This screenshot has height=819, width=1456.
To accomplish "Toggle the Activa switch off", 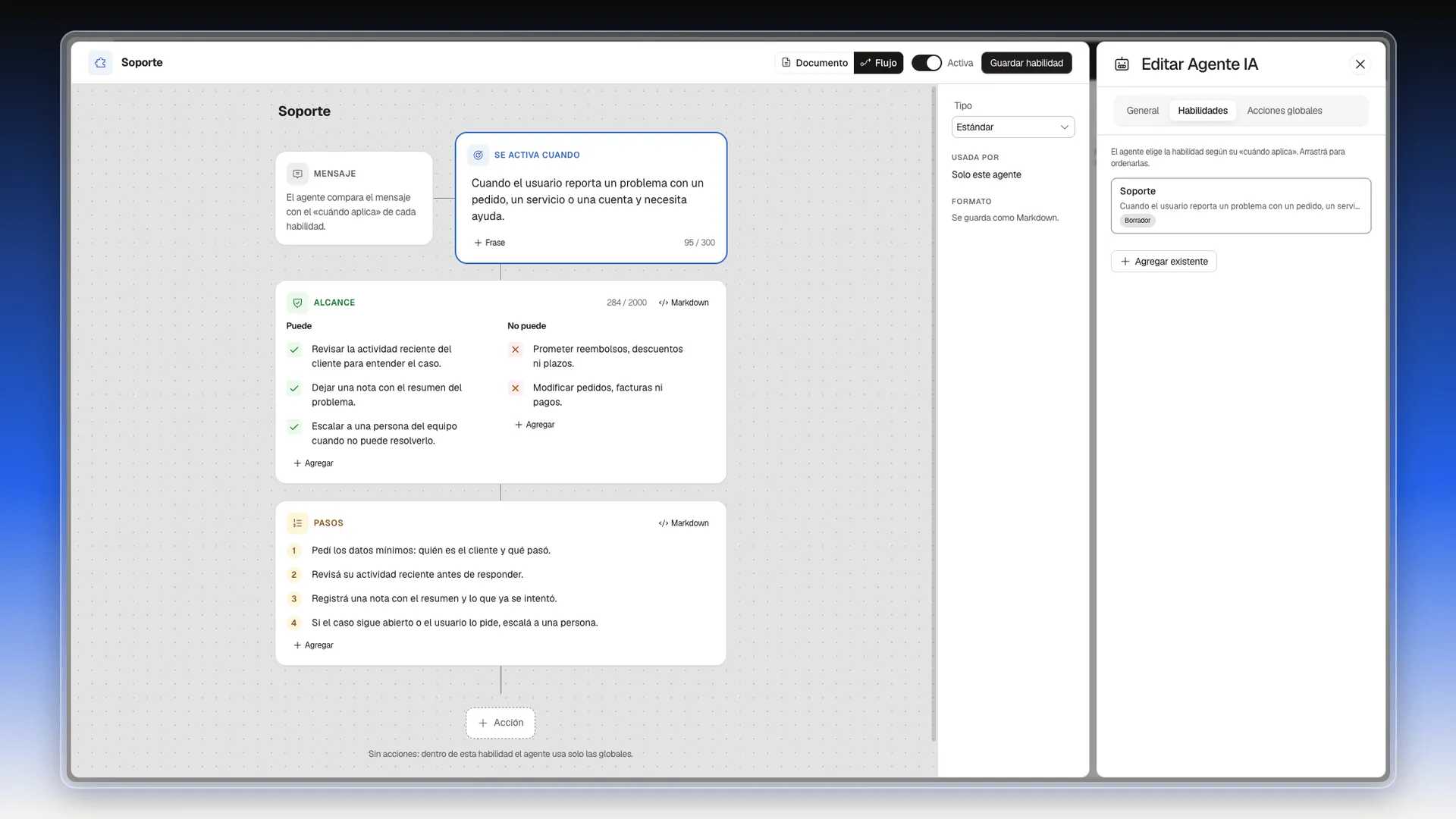I will pyautogui.click(x=926, y=63).
